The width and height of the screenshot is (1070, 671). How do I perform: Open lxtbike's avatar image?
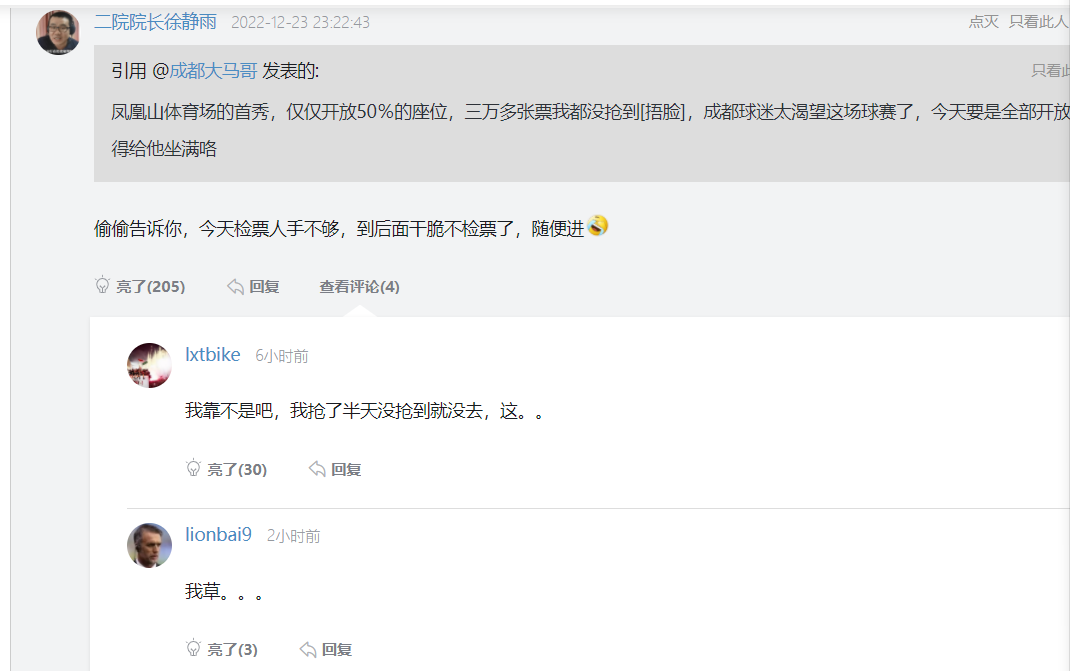coord(149,365)
